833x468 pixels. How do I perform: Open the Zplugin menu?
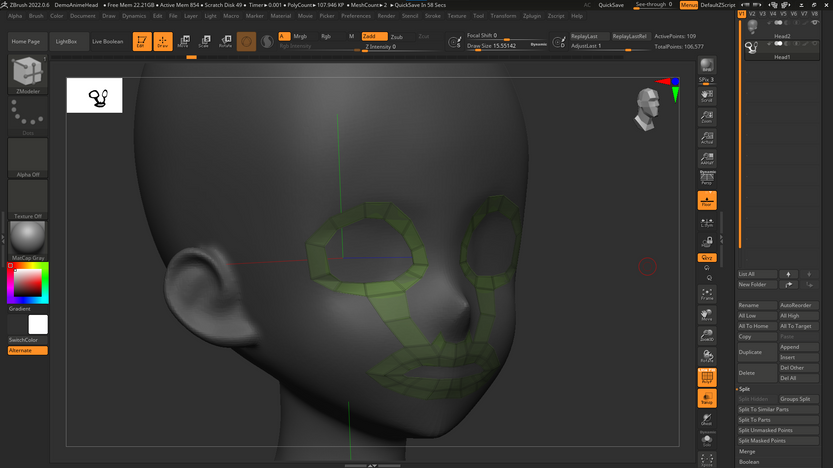(x=532, y=16)
